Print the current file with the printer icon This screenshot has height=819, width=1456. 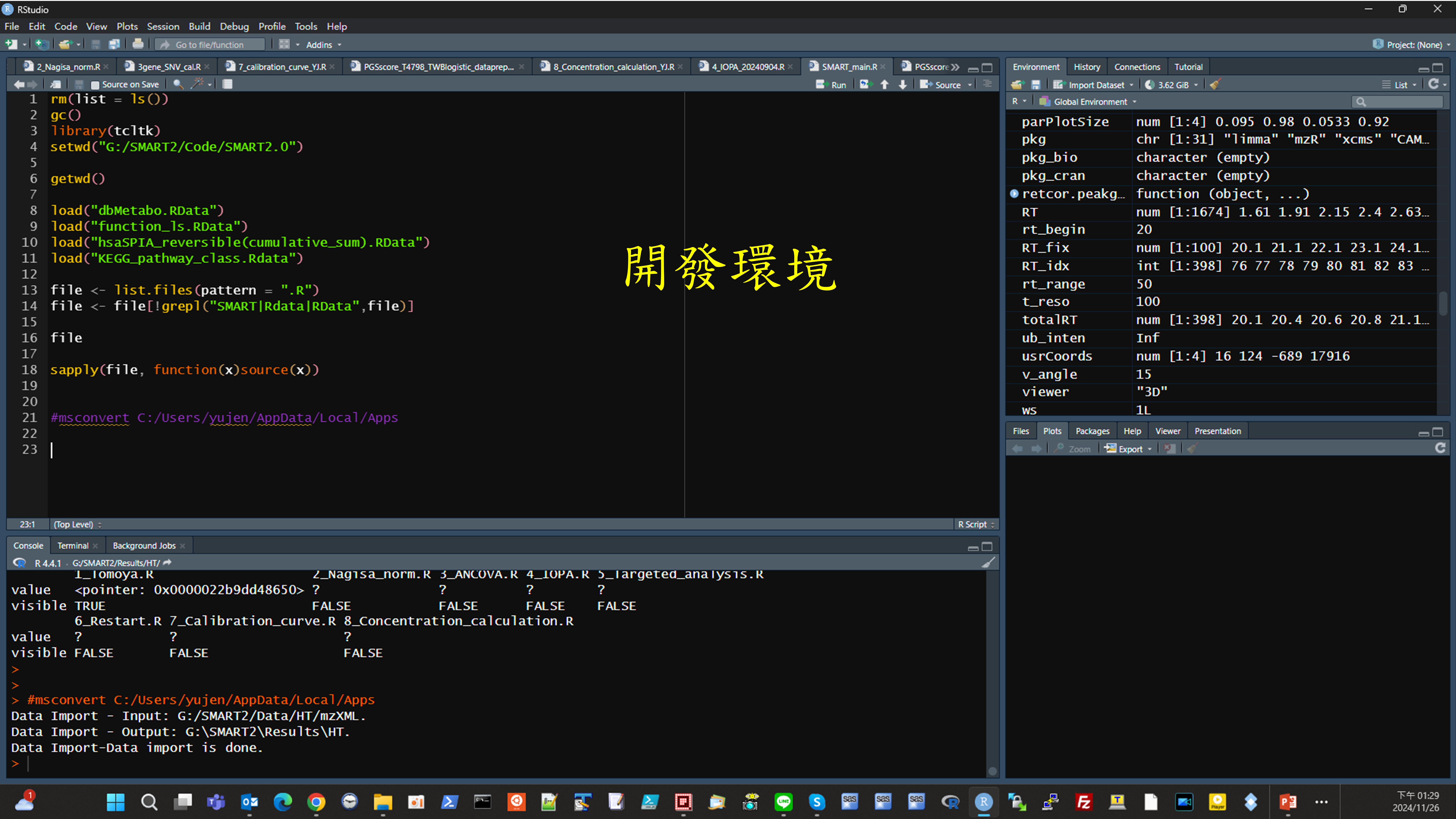tap(138, 44)
